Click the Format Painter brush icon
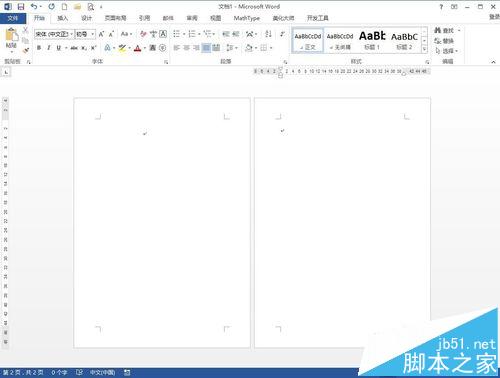 pos(26,50)
